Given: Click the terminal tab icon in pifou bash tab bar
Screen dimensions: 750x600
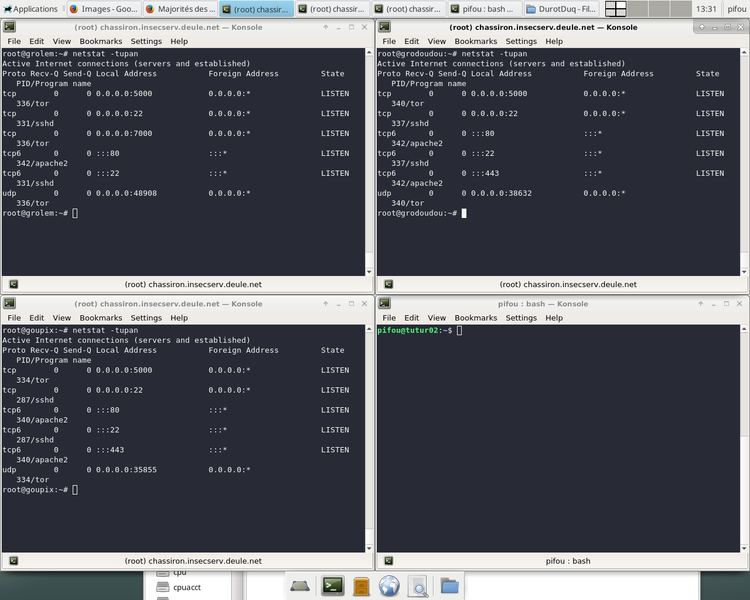Looking at the screenshot, I should click(388, 562).
